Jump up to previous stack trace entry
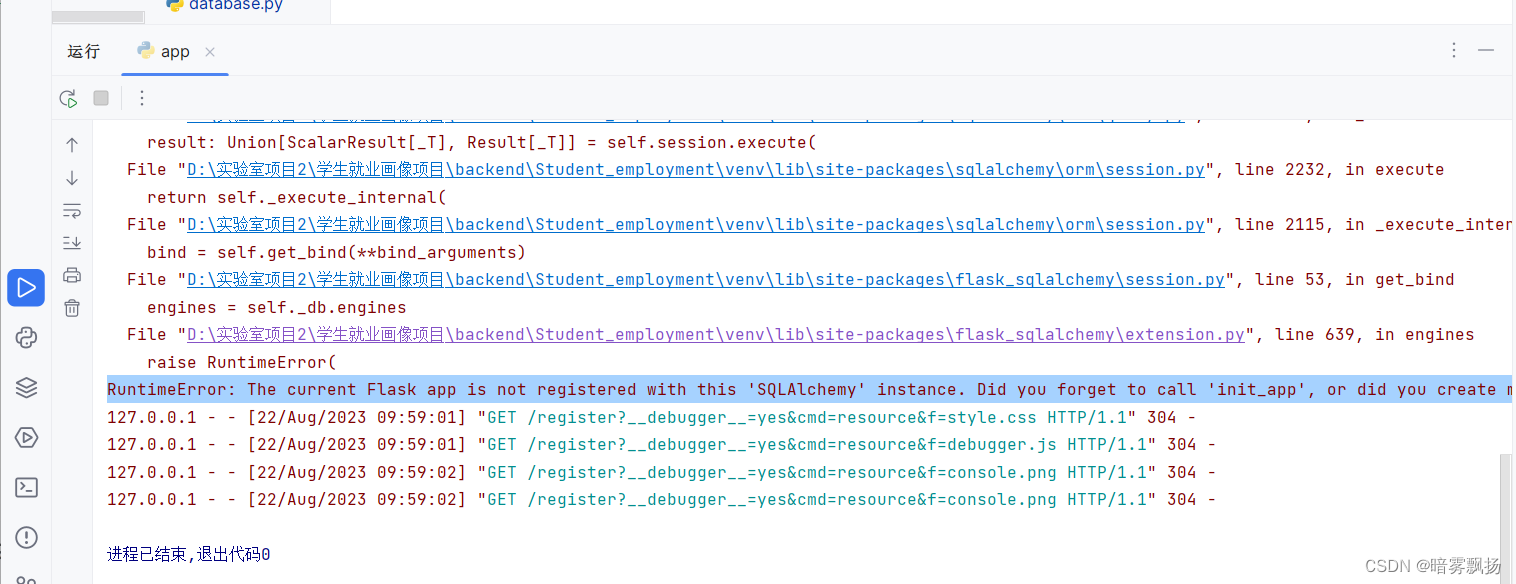This screenshot has width=1516, height=584. point(71,144)
